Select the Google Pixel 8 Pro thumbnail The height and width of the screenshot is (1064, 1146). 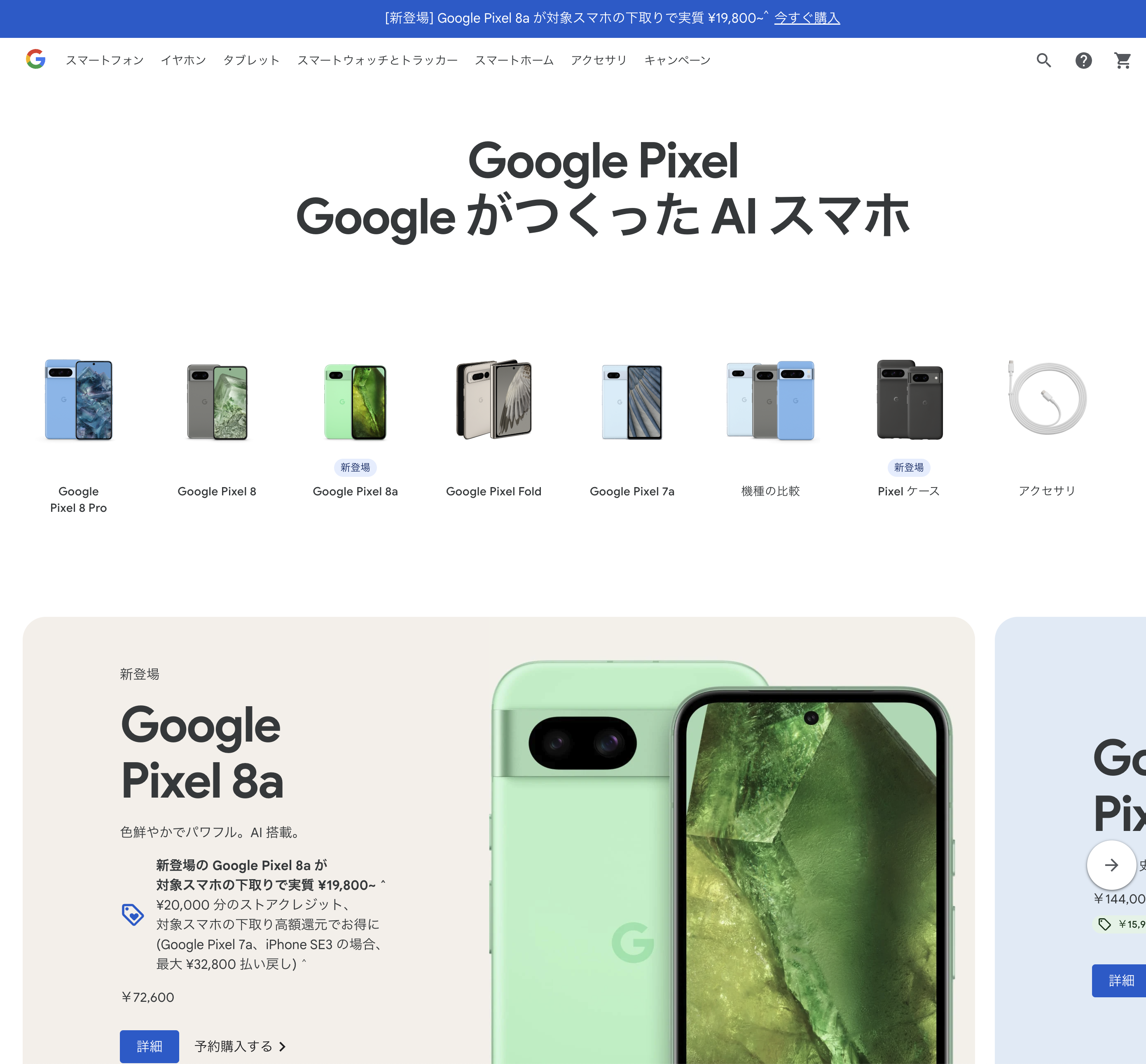click(79, 399)
